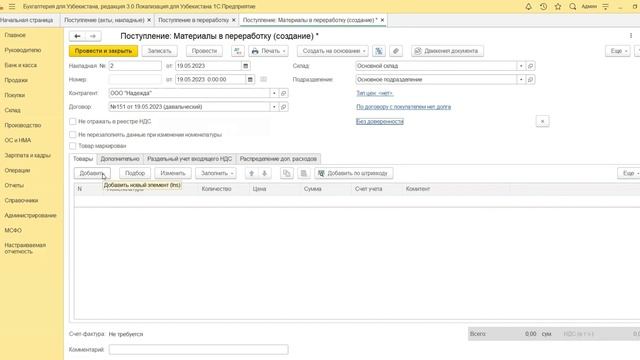Move the row down with arrow icon
Screen dimensions: 640x360
[264, 173]
